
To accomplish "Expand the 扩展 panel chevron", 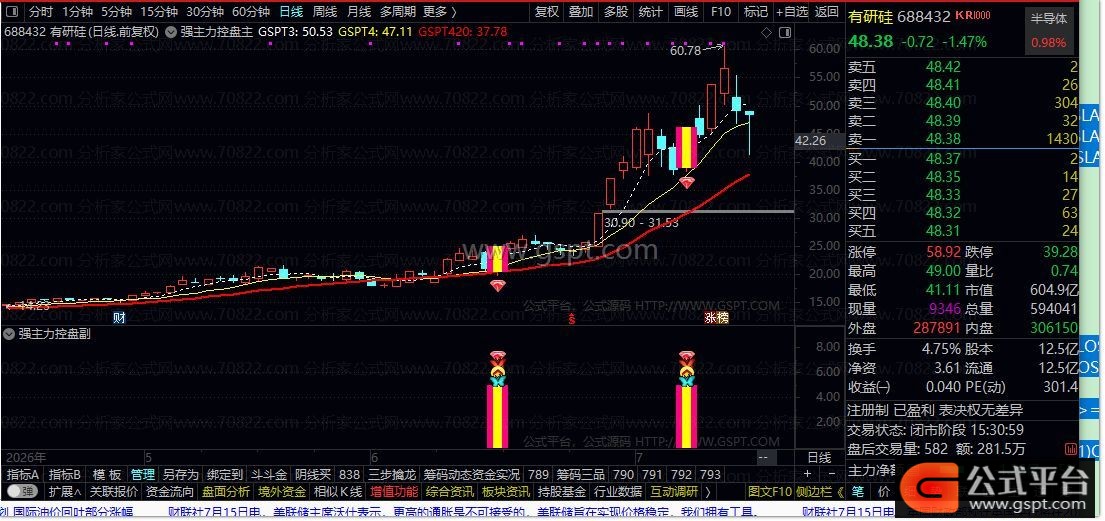I will click(65, 491).
